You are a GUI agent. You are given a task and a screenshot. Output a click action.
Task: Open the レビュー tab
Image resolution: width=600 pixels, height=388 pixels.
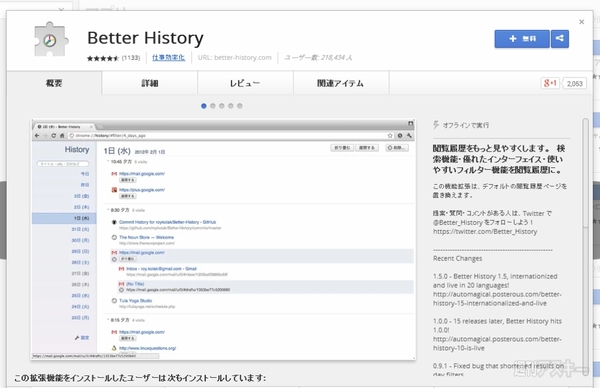coord(245,83)
